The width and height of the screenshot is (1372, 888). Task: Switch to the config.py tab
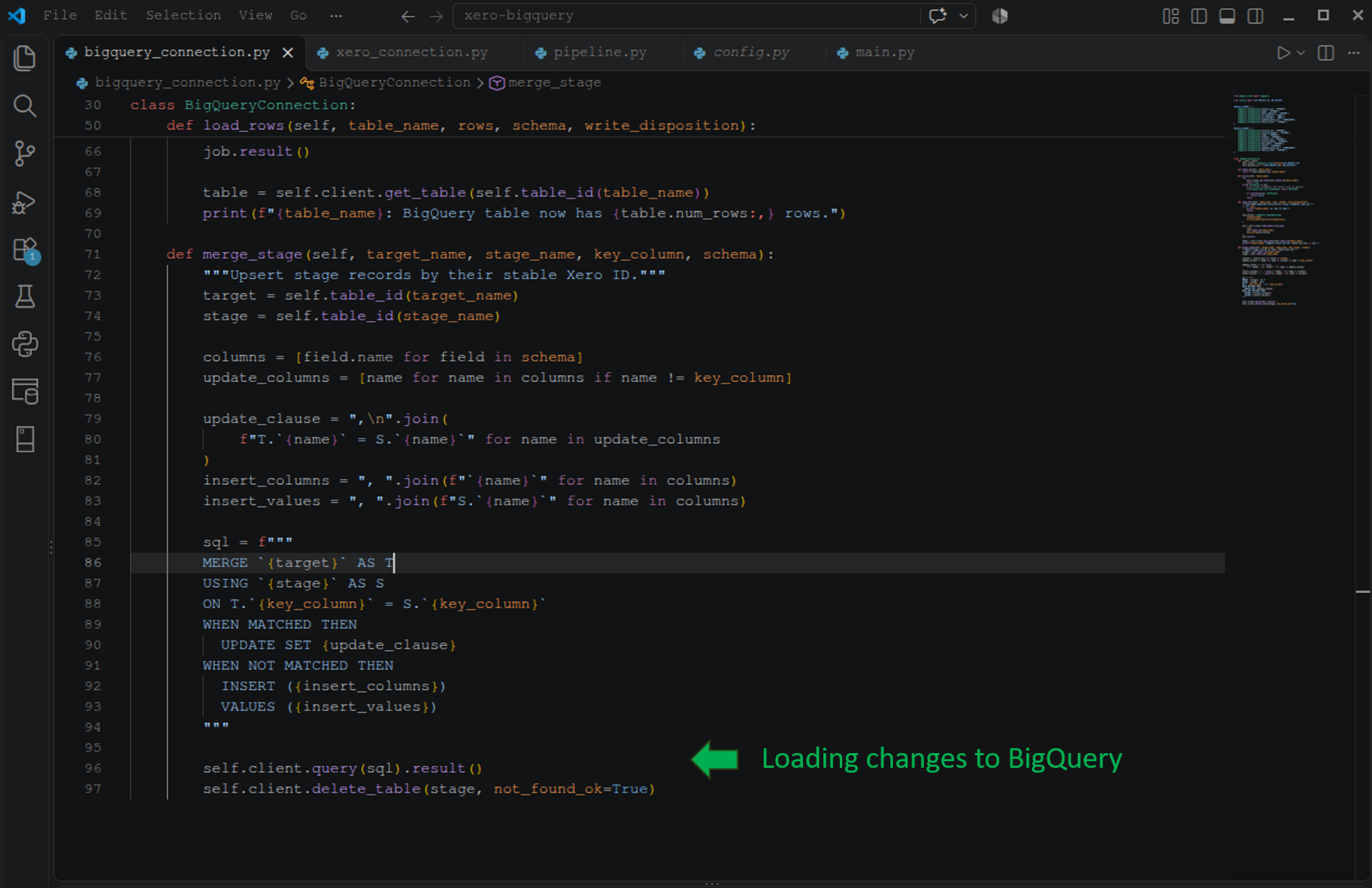[751, 52]
